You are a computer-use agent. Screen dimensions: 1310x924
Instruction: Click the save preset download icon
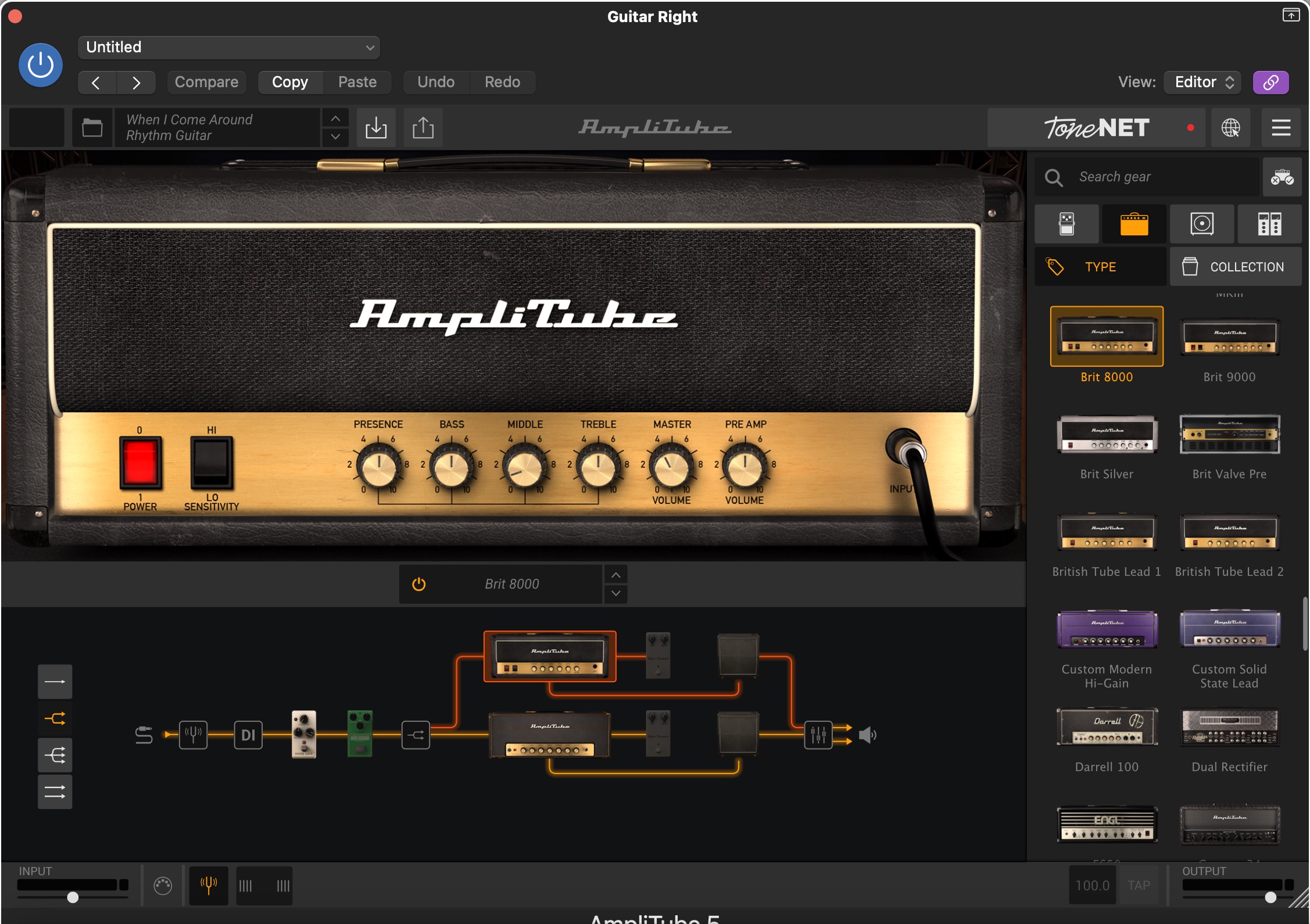(376, 127)
